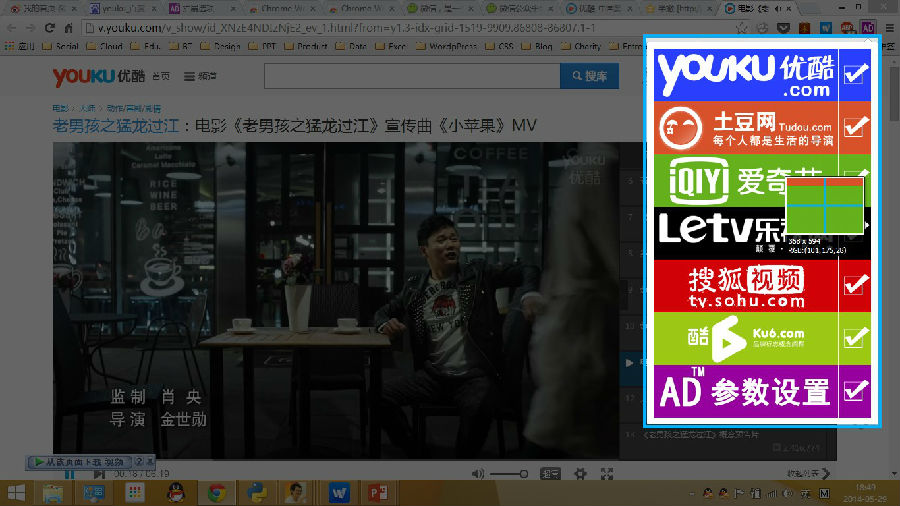Enter fullscreen video mode

607,473
